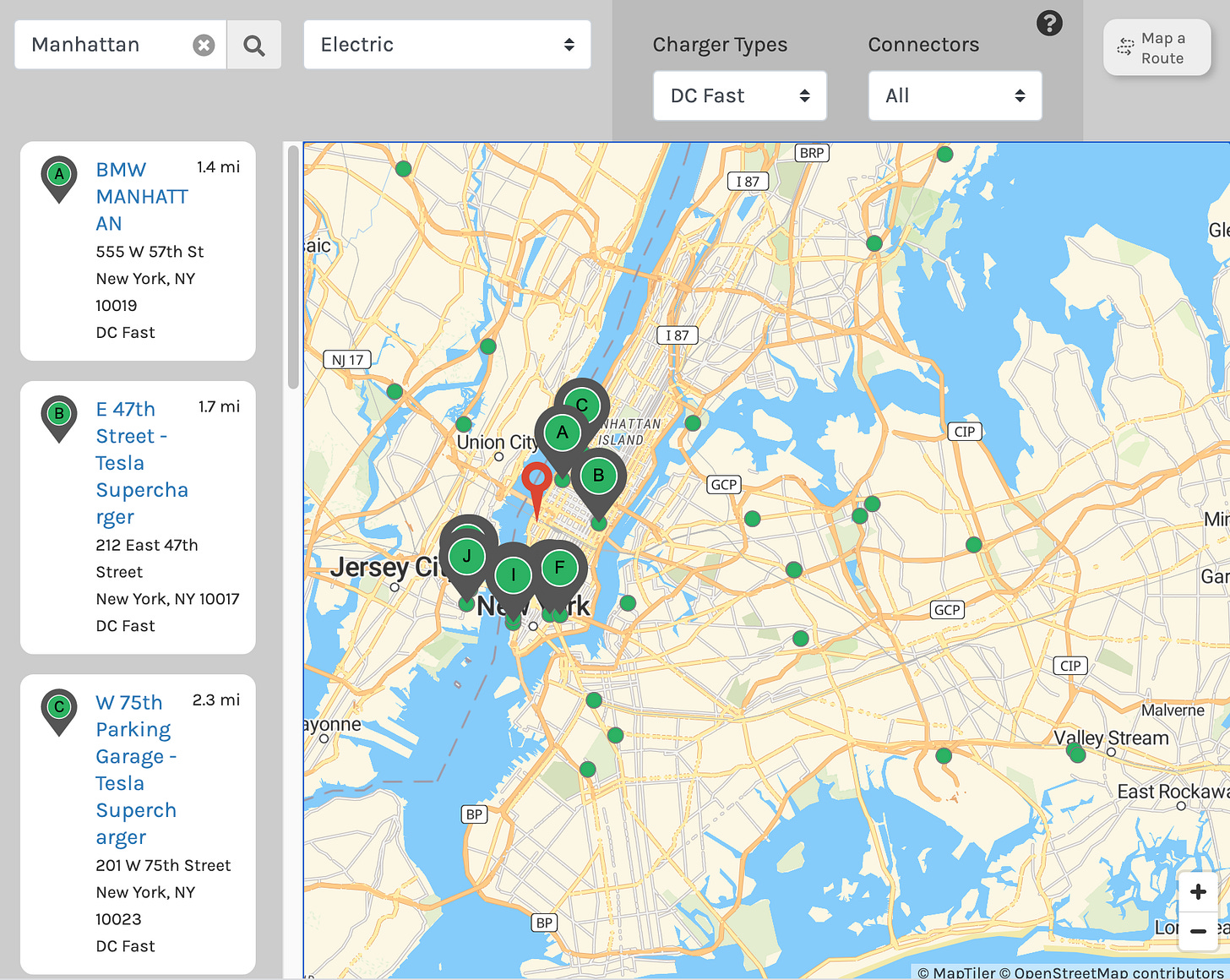Click the magnifier search button
The image size is (1230, 980).
click(253, 45)
